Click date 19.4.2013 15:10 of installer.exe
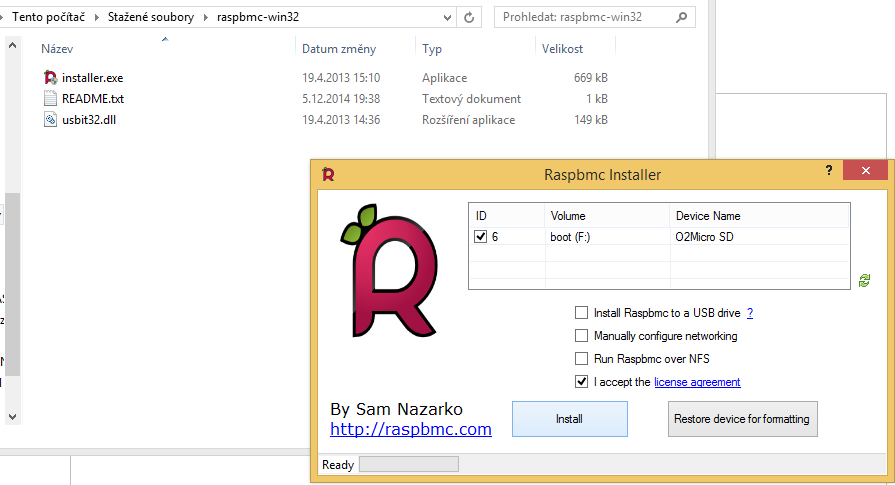The width and height of the screenshot is (895, 485). tap(341, 78)
